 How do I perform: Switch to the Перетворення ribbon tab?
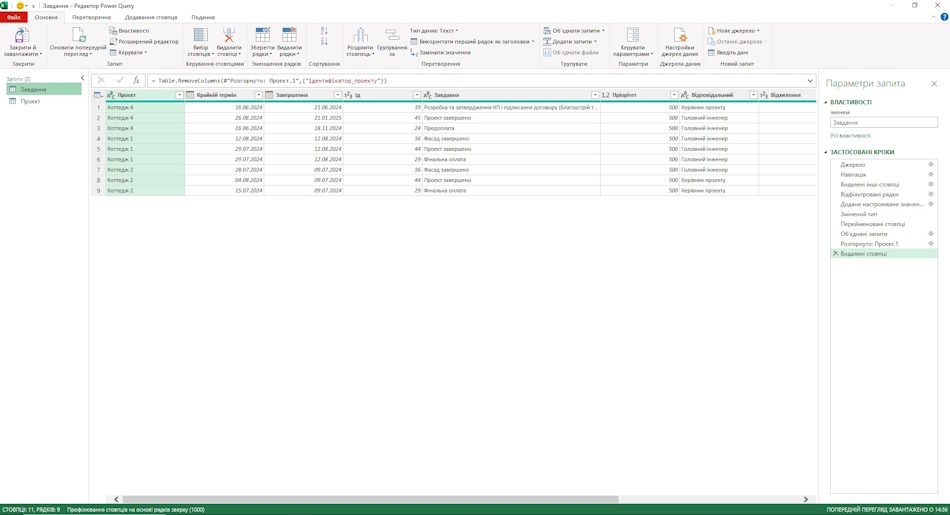tap(91, 17)
